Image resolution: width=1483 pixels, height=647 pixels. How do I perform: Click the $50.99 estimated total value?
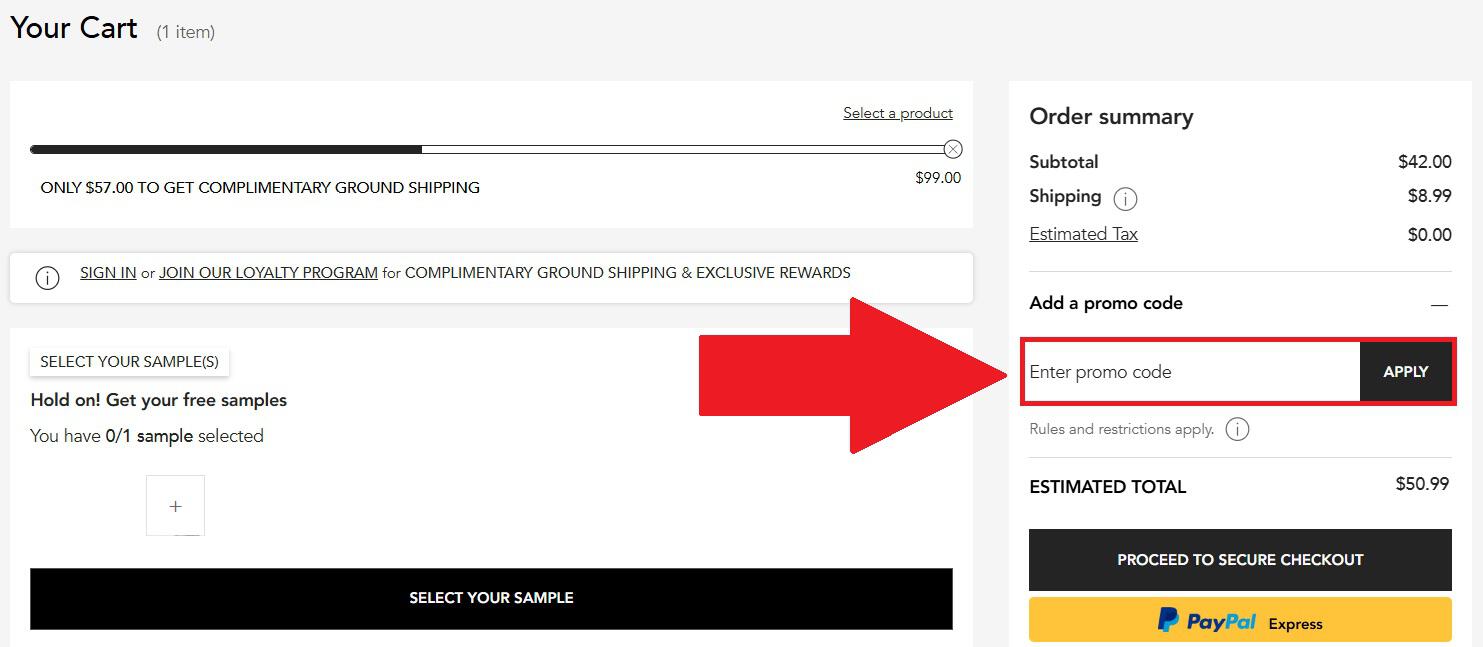(1422, 484)
